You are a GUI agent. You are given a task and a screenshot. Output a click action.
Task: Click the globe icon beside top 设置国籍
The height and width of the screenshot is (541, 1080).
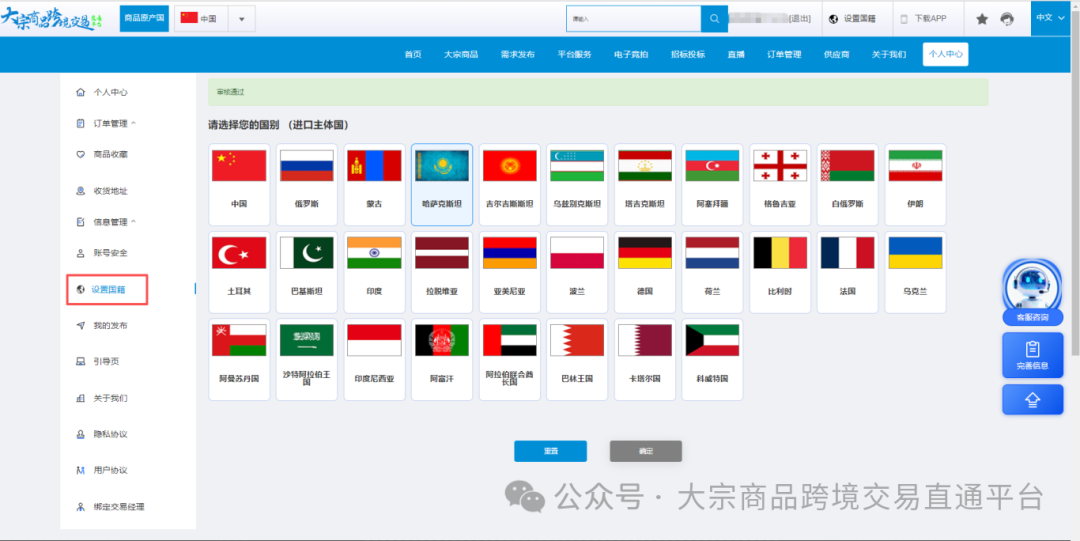[x=834, y=19]
